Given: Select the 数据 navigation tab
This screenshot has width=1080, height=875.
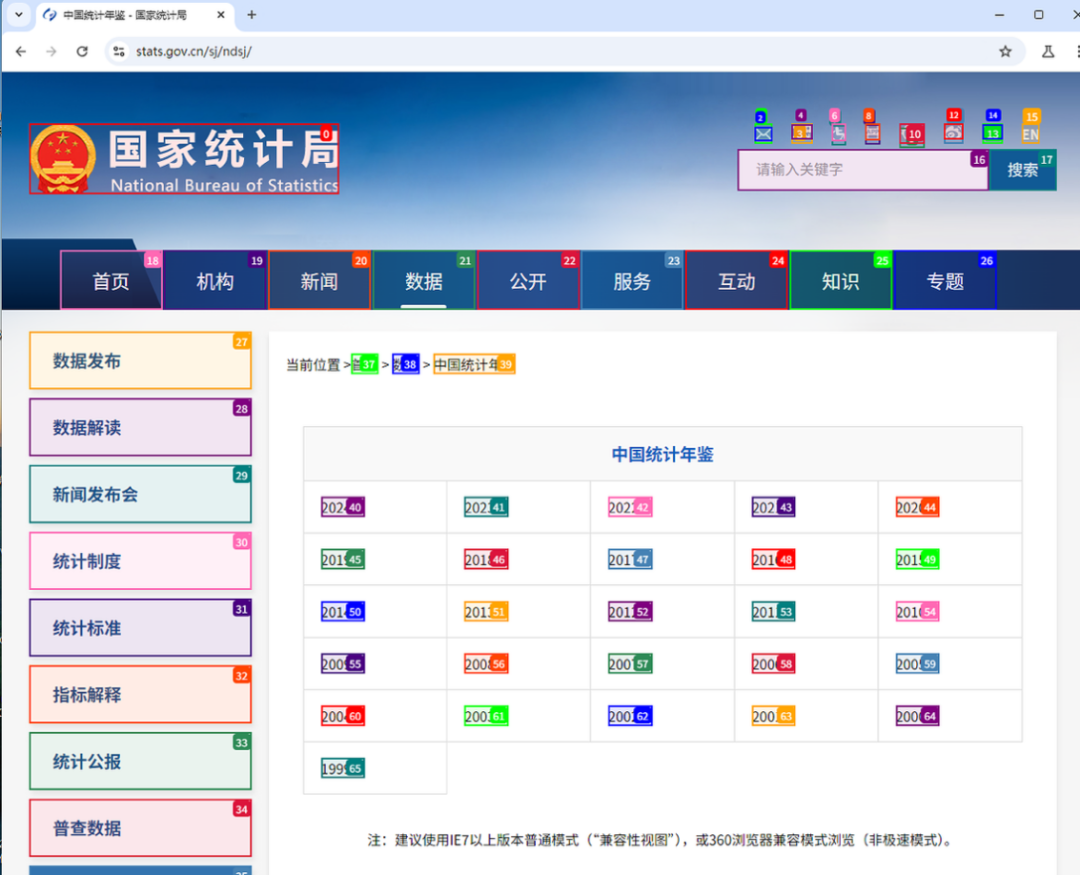Looking at the screenshot, I should click(424, 280).
